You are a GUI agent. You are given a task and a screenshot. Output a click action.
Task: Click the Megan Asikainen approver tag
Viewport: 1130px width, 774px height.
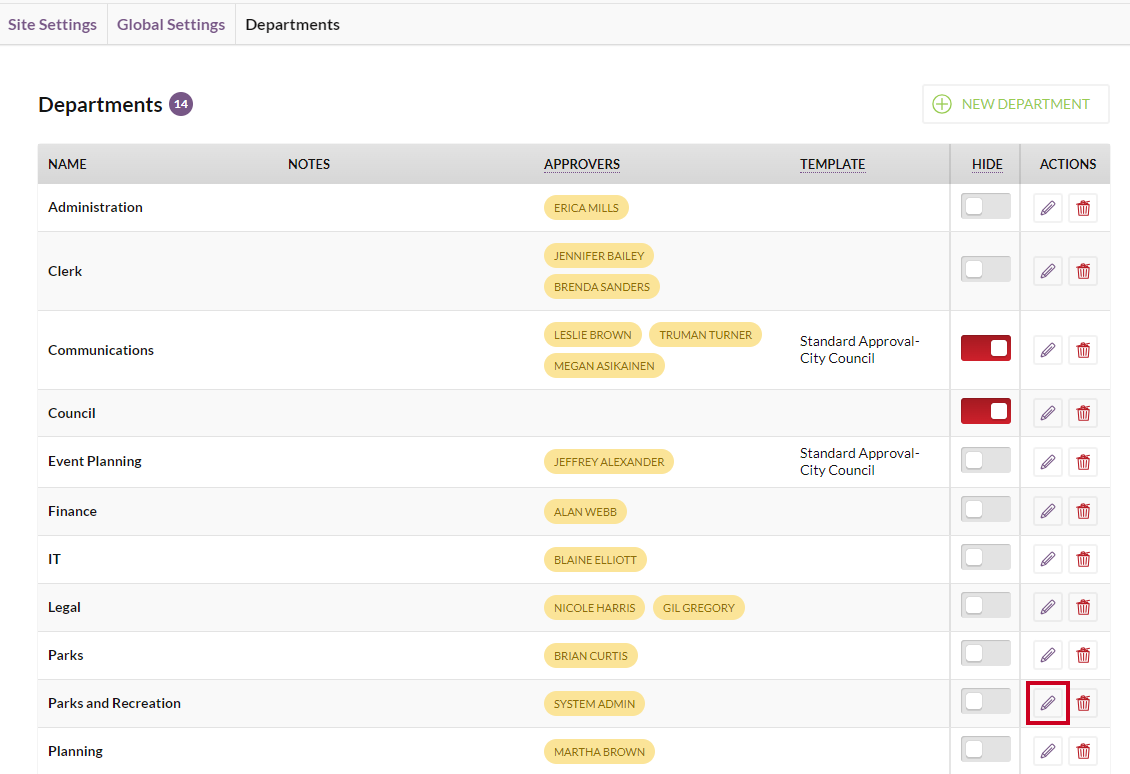[604, 366]
